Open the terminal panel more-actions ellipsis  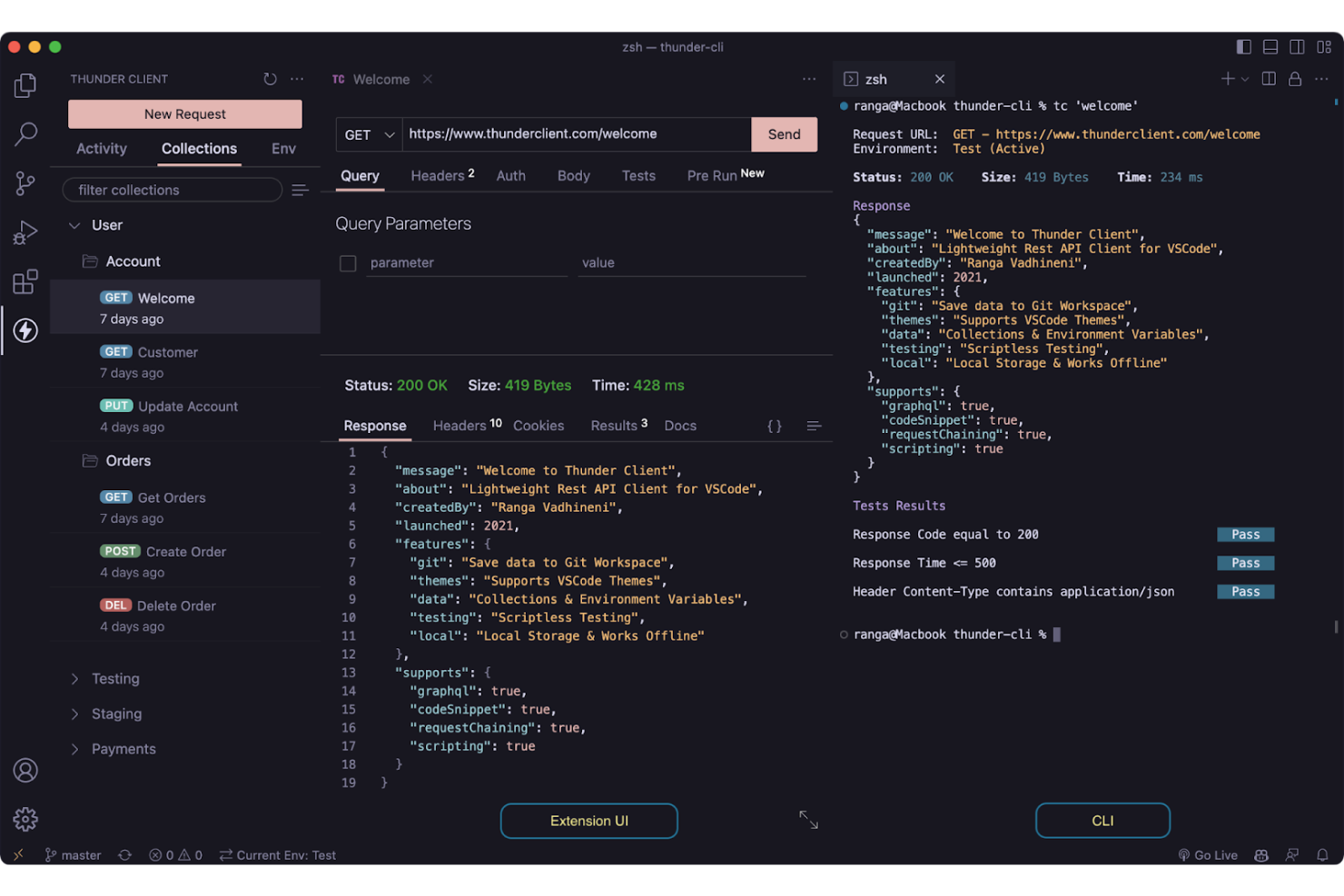[x=1321, y=79]
